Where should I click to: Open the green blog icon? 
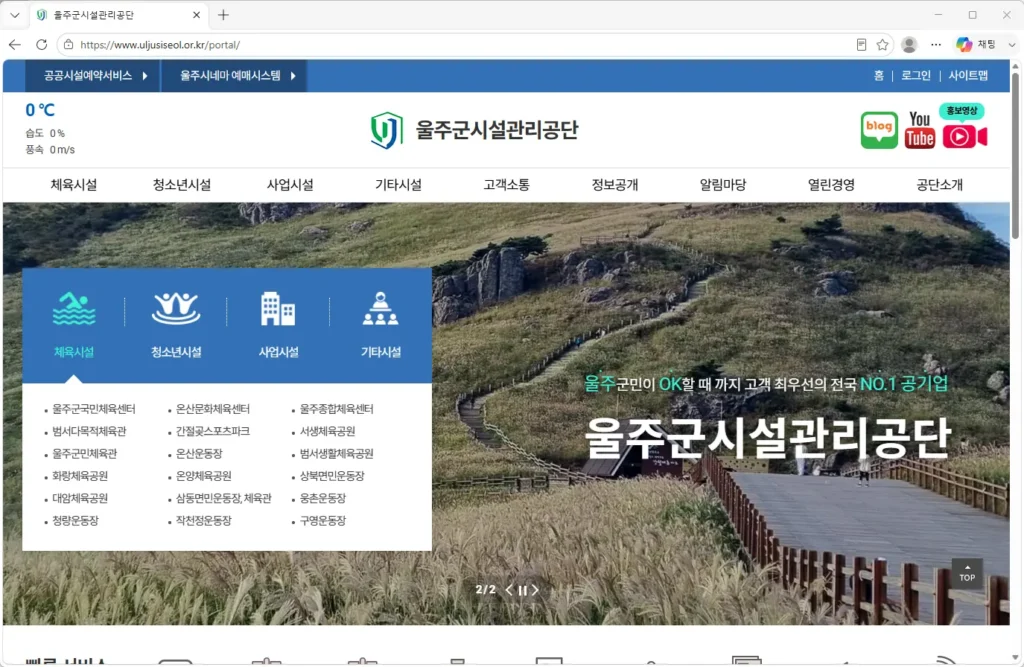tap(879, 130)
